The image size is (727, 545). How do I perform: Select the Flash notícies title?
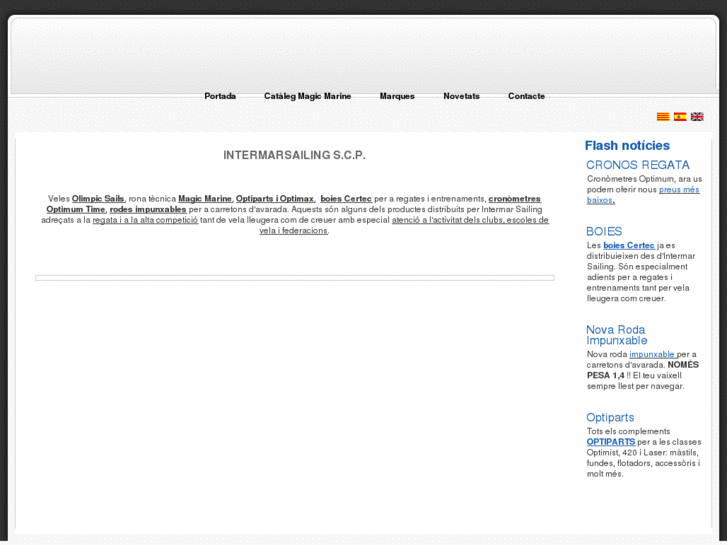pos(627,146)
